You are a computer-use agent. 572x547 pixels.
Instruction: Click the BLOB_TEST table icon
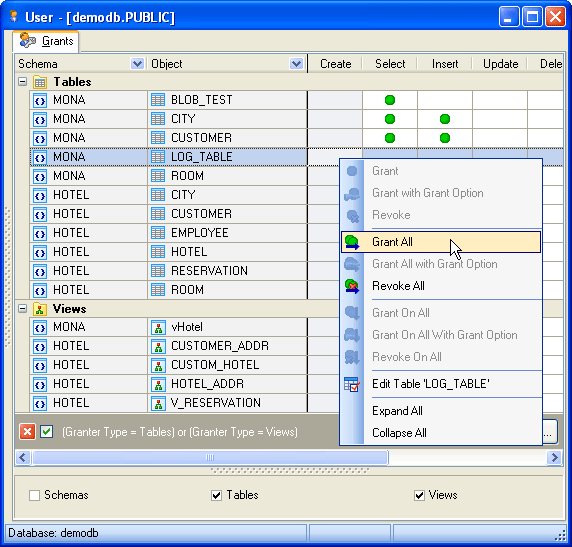coord(158,100)
